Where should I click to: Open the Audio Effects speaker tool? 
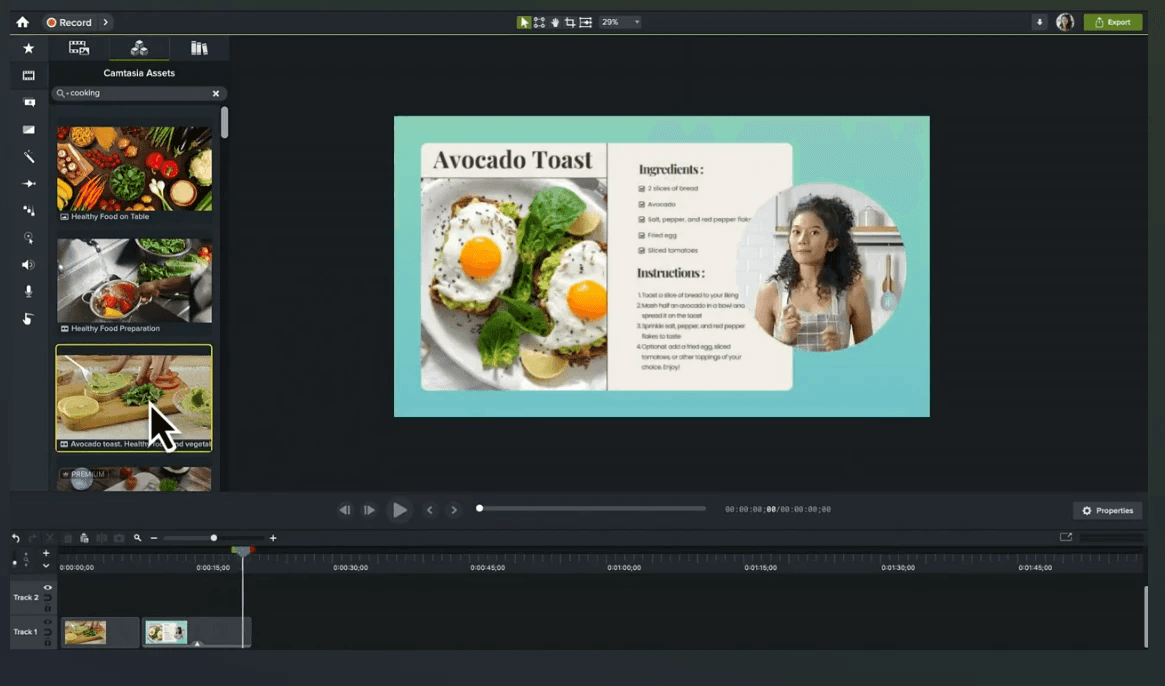coord(28,265)
